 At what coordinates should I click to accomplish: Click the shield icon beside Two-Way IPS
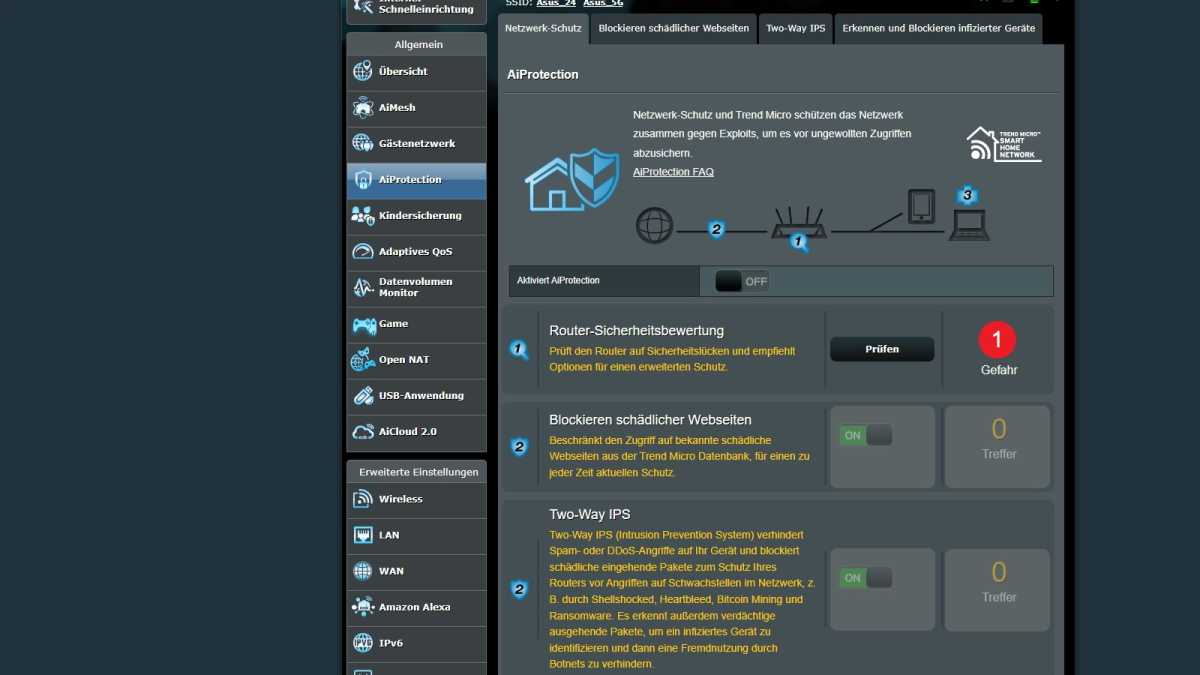point(519,590)
